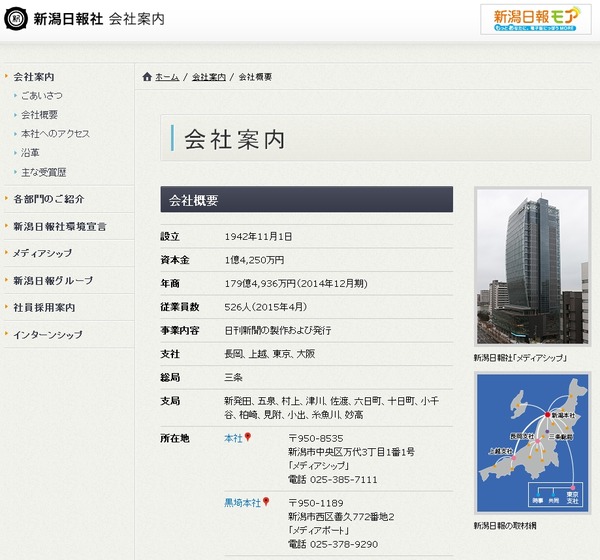Click the 所在地 row label
The width and height of the screenshot is (600, 560).
point(175,438)
